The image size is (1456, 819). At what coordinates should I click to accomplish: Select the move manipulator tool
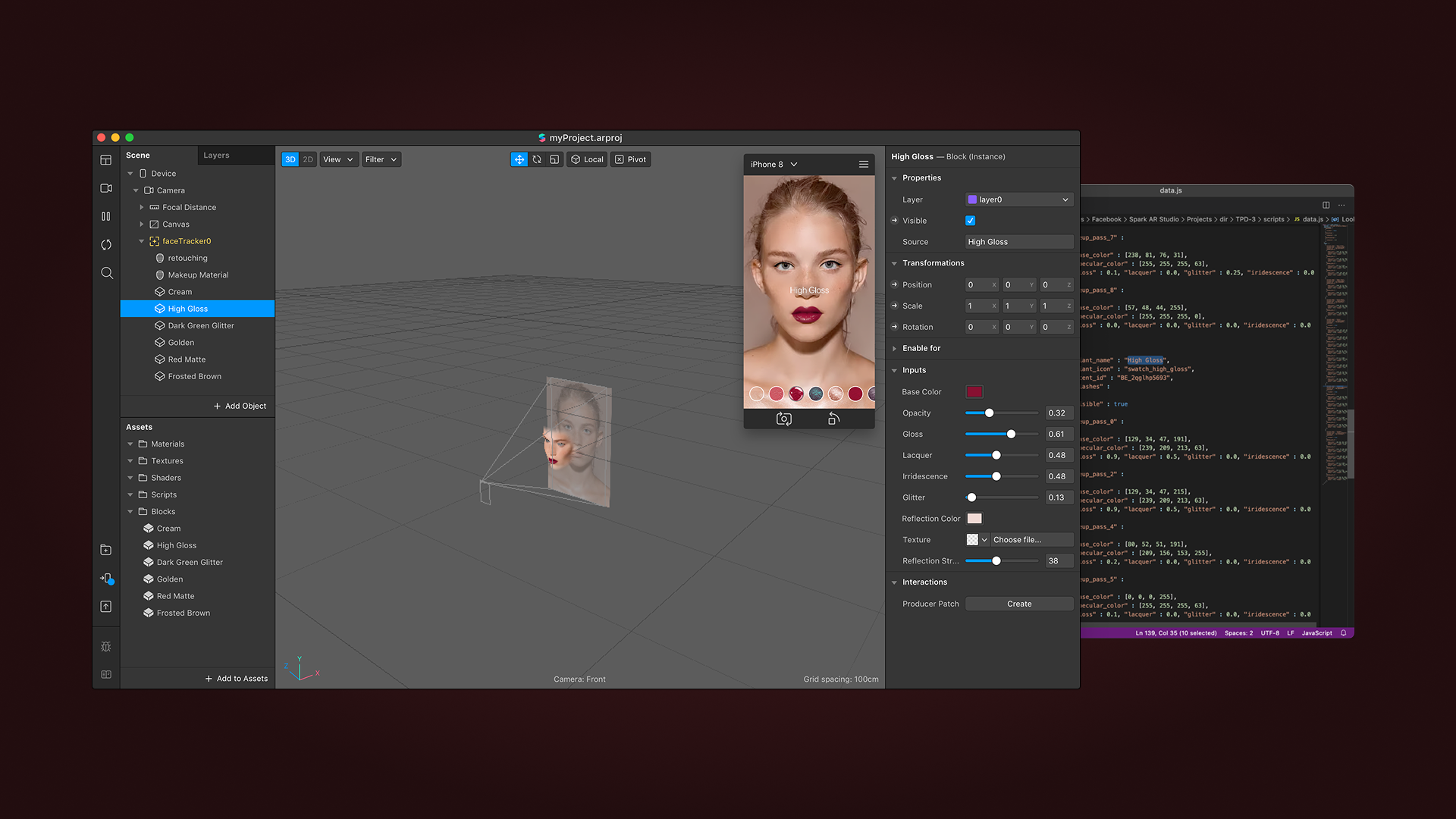[x=519, y=159]
